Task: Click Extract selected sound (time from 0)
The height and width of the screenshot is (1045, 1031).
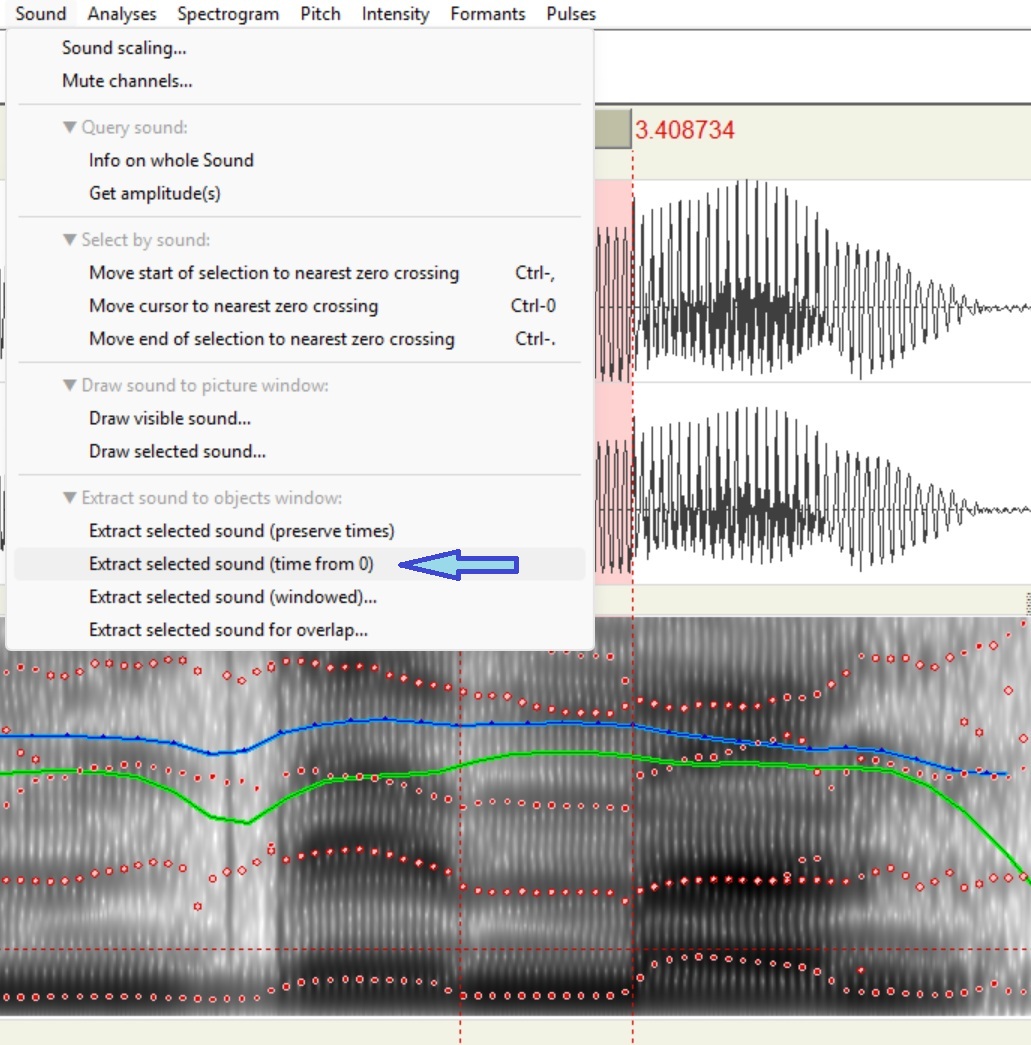Action: tap(231, 564)
